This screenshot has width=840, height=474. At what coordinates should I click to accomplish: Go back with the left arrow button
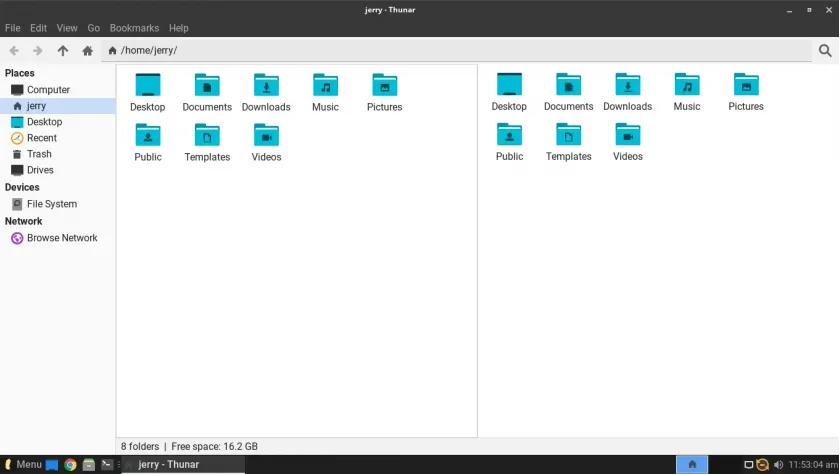coord(14,50)
